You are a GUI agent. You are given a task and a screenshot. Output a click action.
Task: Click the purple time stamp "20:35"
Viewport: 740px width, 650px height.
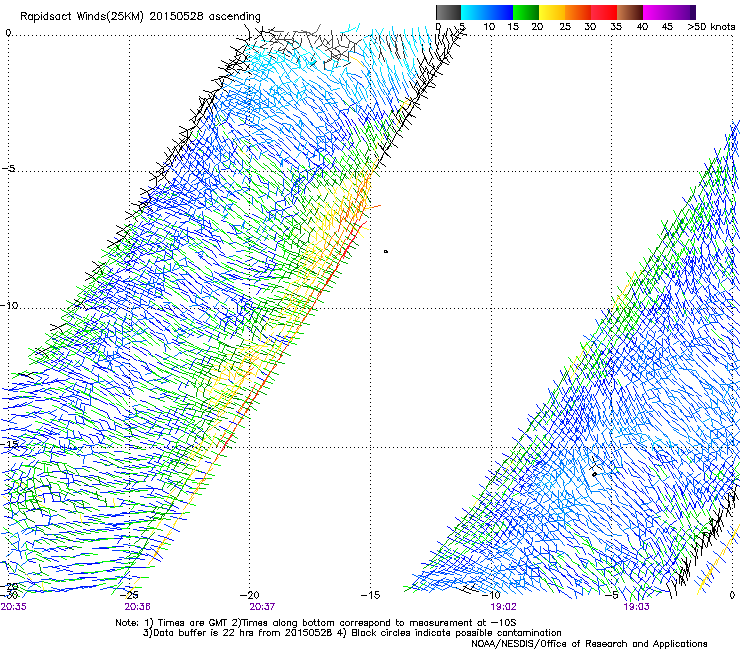point(14,606)
